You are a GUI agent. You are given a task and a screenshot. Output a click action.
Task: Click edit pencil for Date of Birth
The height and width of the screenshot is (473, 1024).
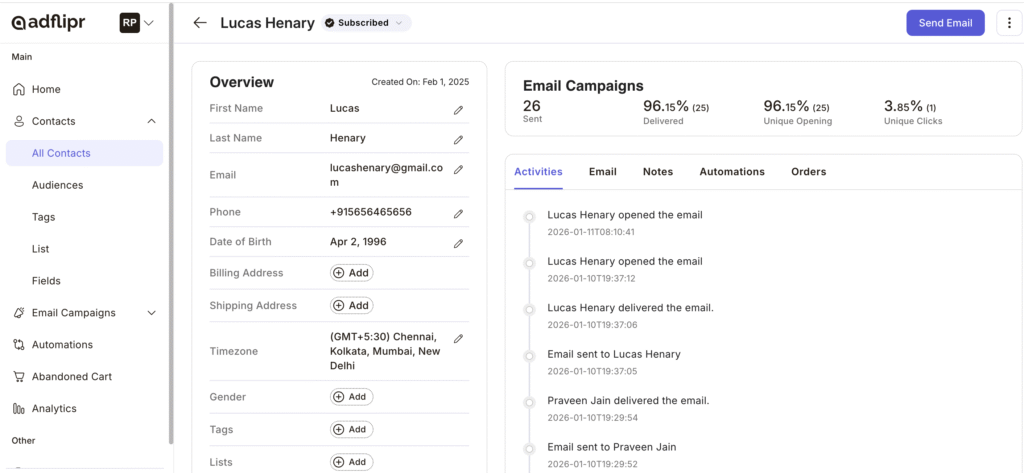(x=458, y=243)
